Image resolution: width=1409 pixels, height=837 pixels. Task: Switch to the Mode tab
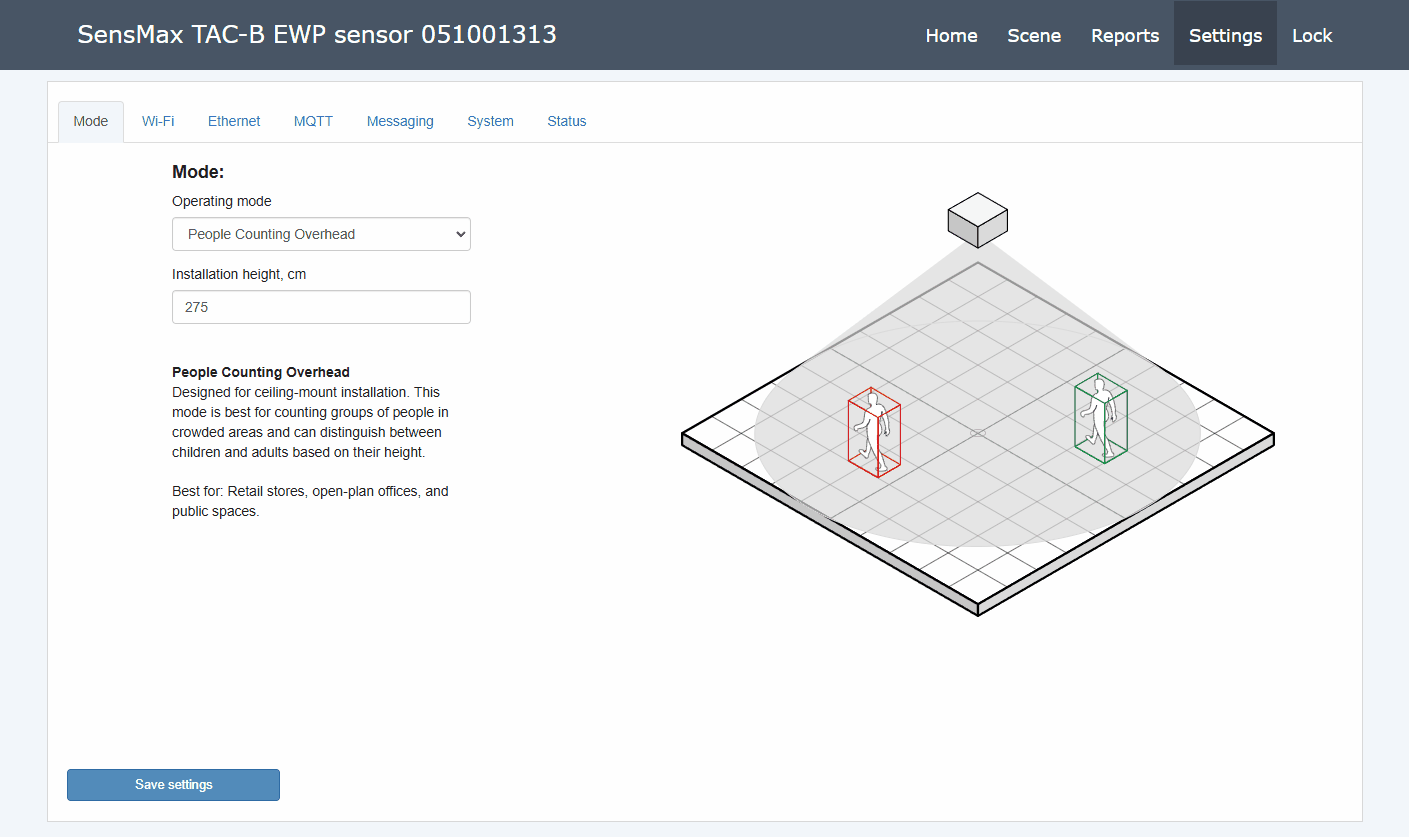pyautogui.click(x=91, y=121)
